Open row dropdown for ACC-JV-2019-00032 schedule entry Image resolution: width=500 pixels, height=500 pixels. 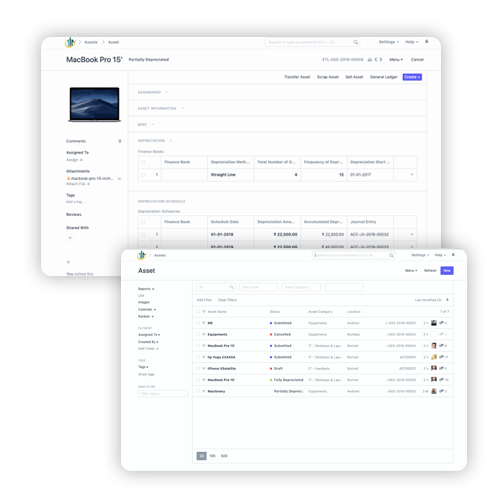tap(412, 234)
